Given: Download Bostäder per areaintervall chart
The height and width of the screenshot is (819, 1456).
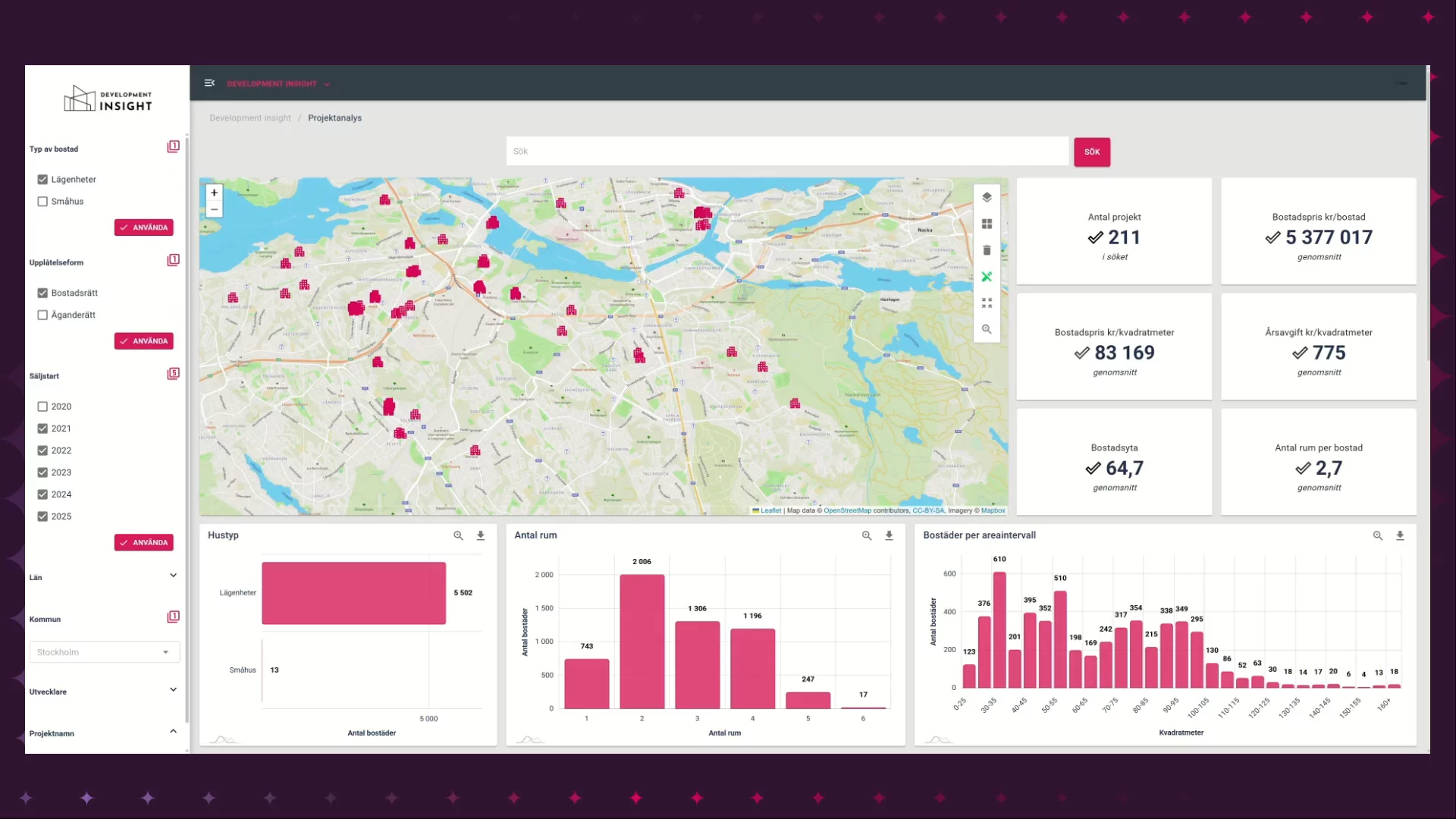Looking at the screenshot, I should pos(1400,535).
